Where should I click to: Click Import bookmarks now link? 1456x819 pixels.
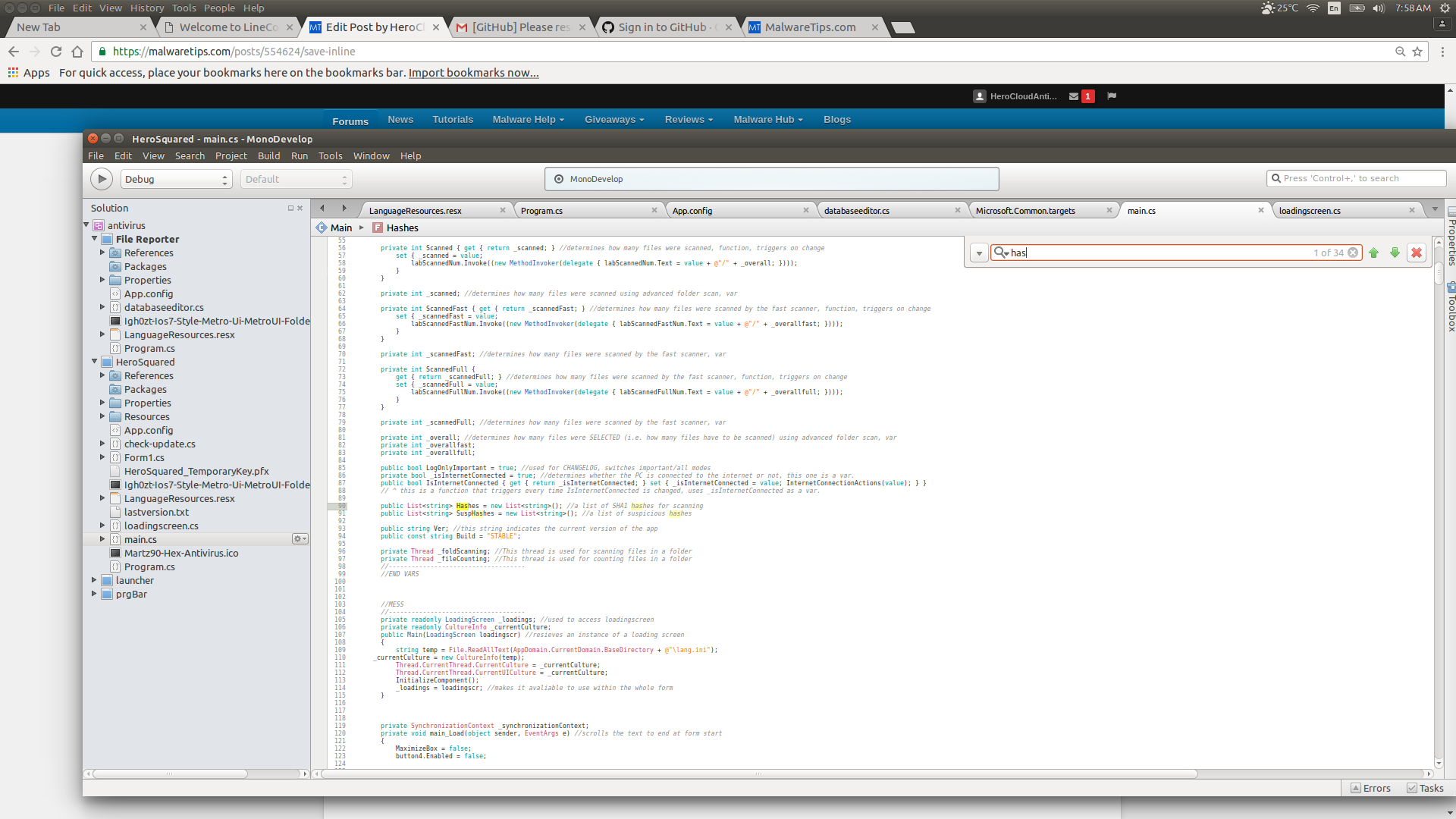[x=473, y=73]
